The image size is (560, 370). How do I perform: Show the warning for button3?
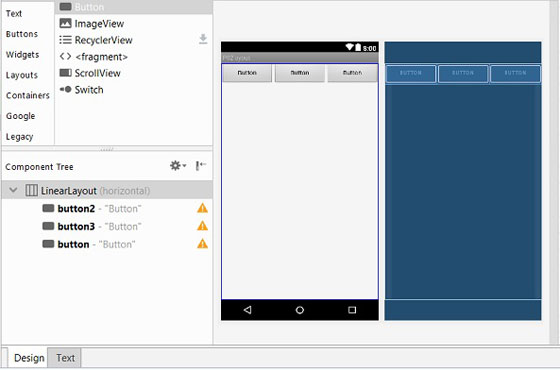[202, 226]
